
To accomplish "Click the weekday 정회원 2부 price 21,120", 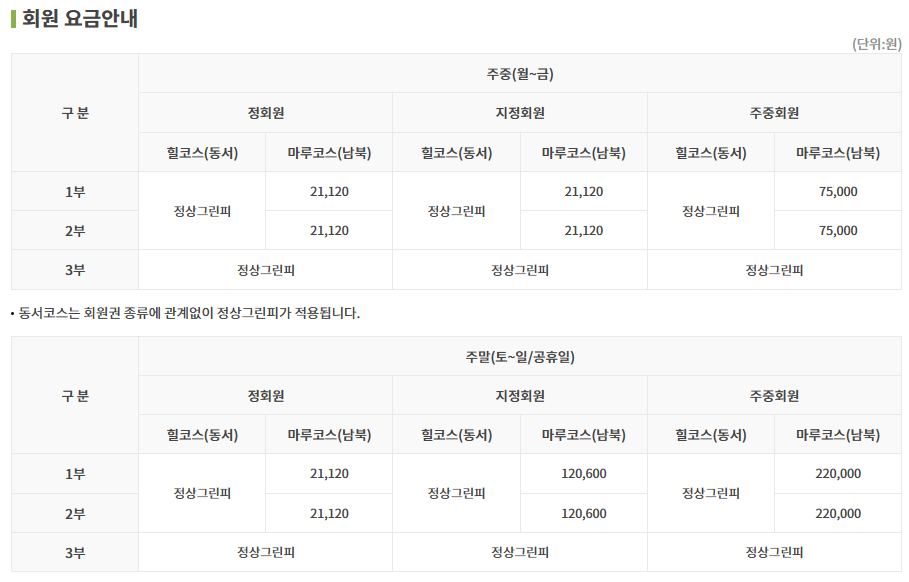I will pos(329,231).
